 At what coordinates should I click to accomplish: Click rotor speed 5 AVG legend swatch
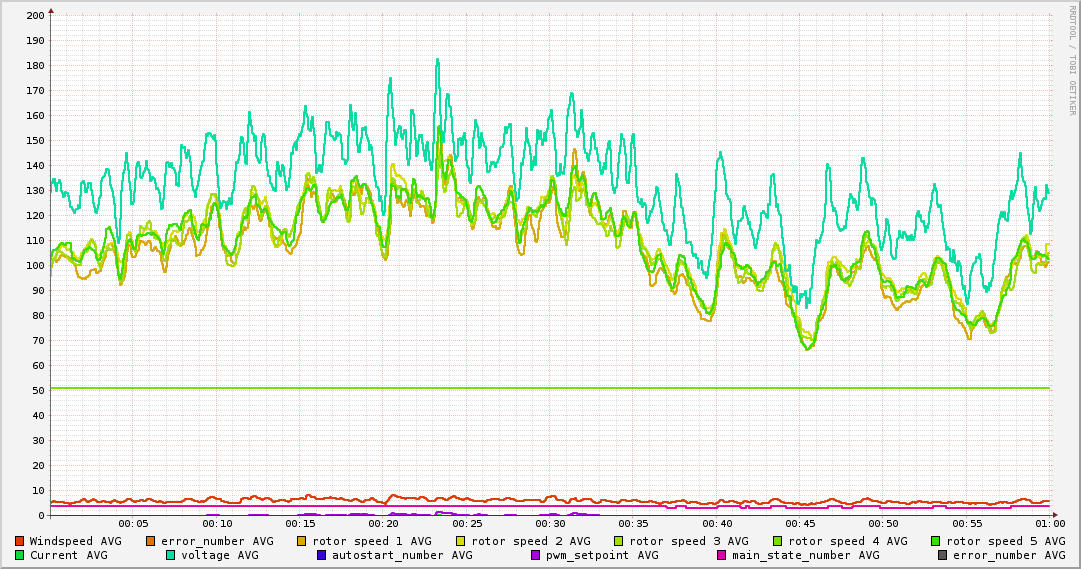click(936, 541)
